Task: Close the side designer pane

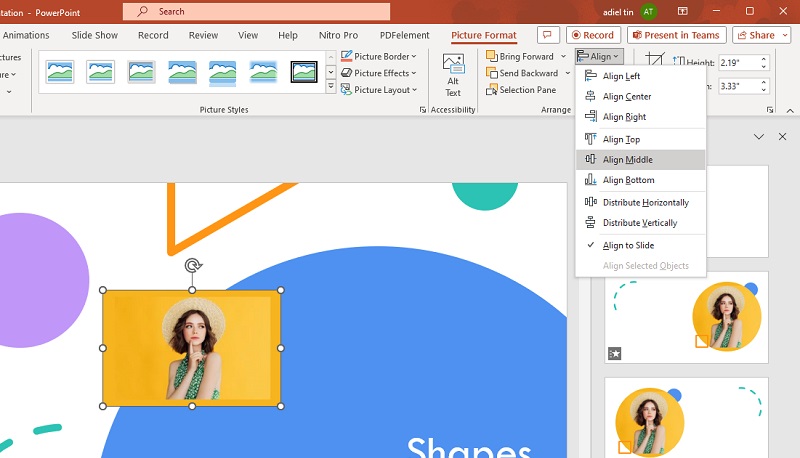Action: point(782,137)
